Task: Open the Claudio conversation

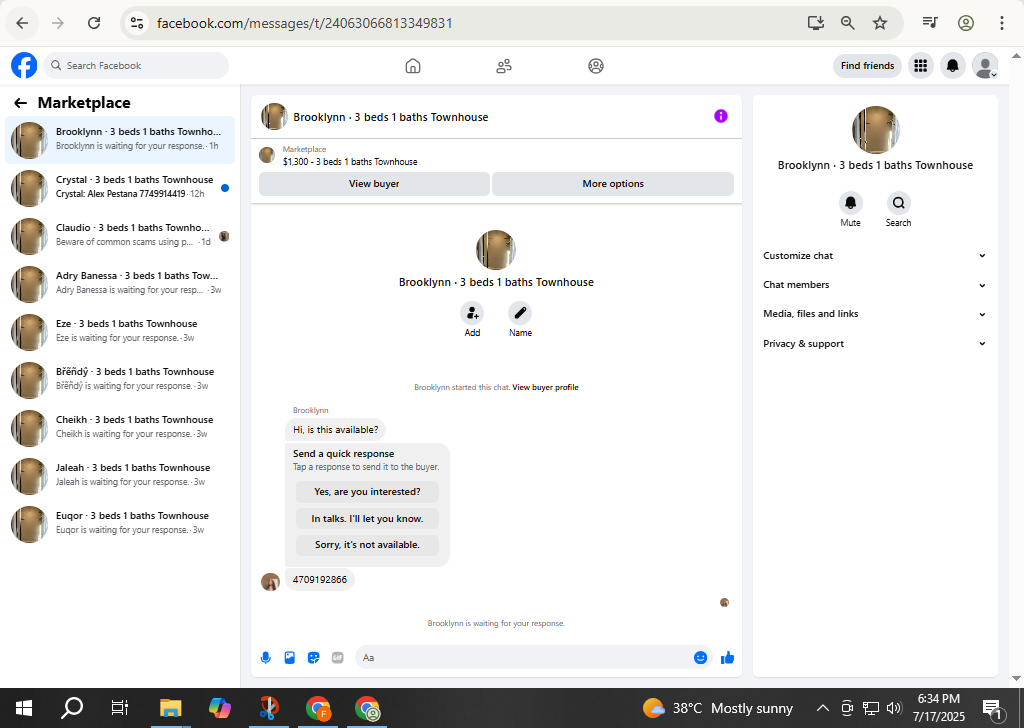Action: tap(120, 236)
